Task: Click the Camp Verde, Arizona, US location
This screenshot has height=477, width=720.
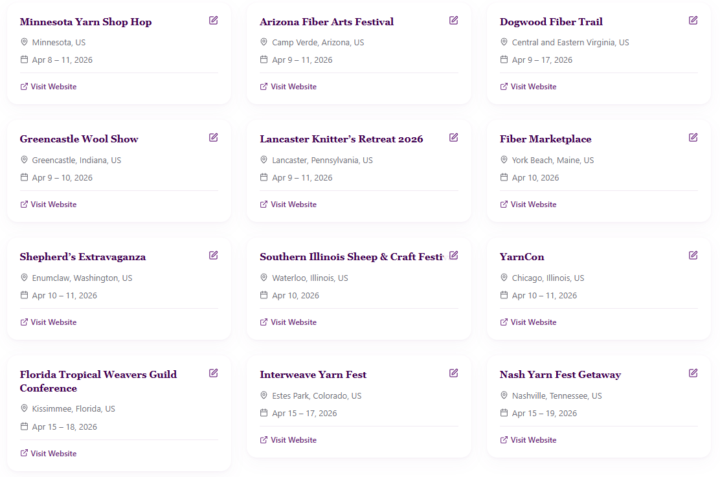Action: (x=318, y=42)
